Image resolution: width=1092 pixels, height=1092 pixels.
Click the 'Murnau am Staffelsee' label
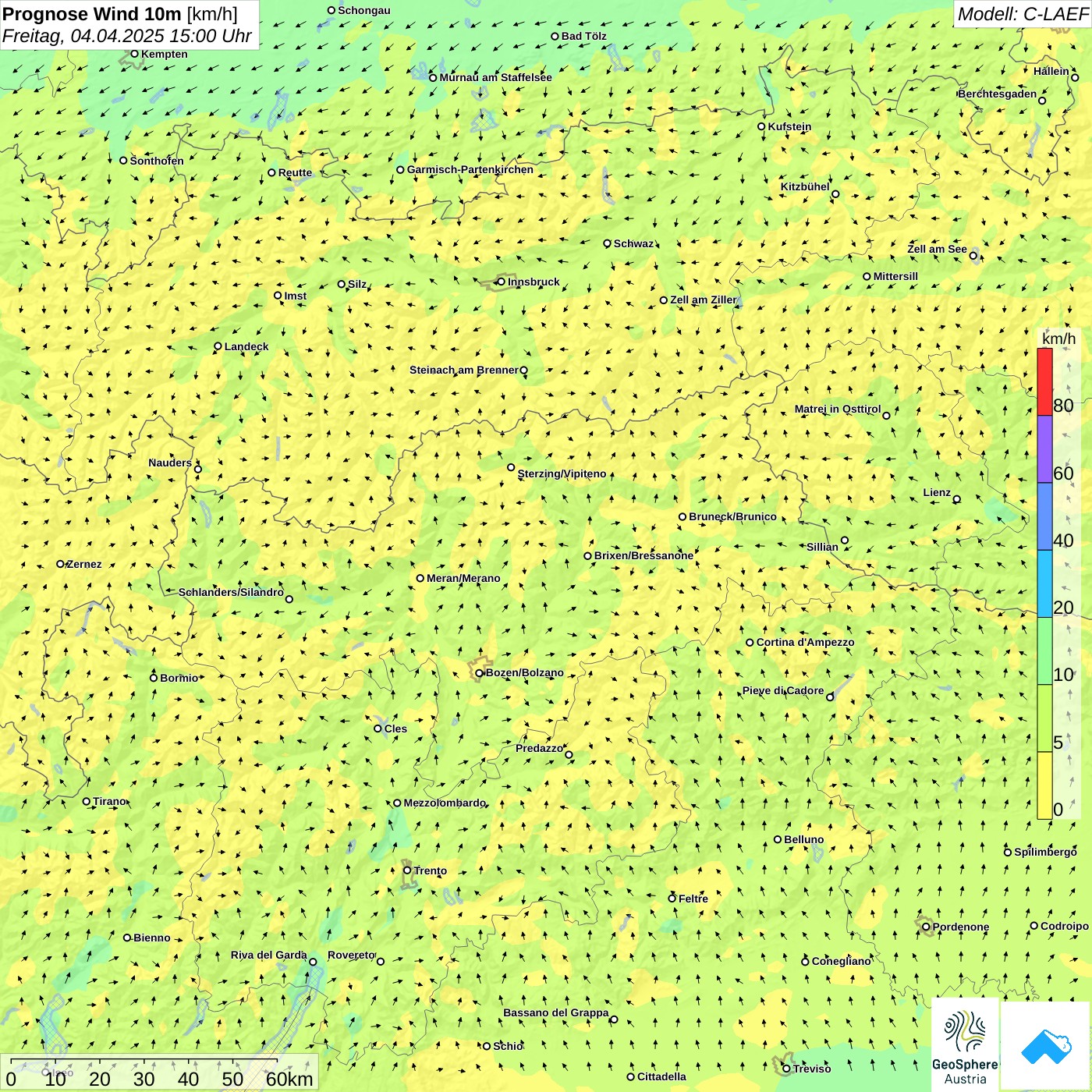click(x=496, y=77)
